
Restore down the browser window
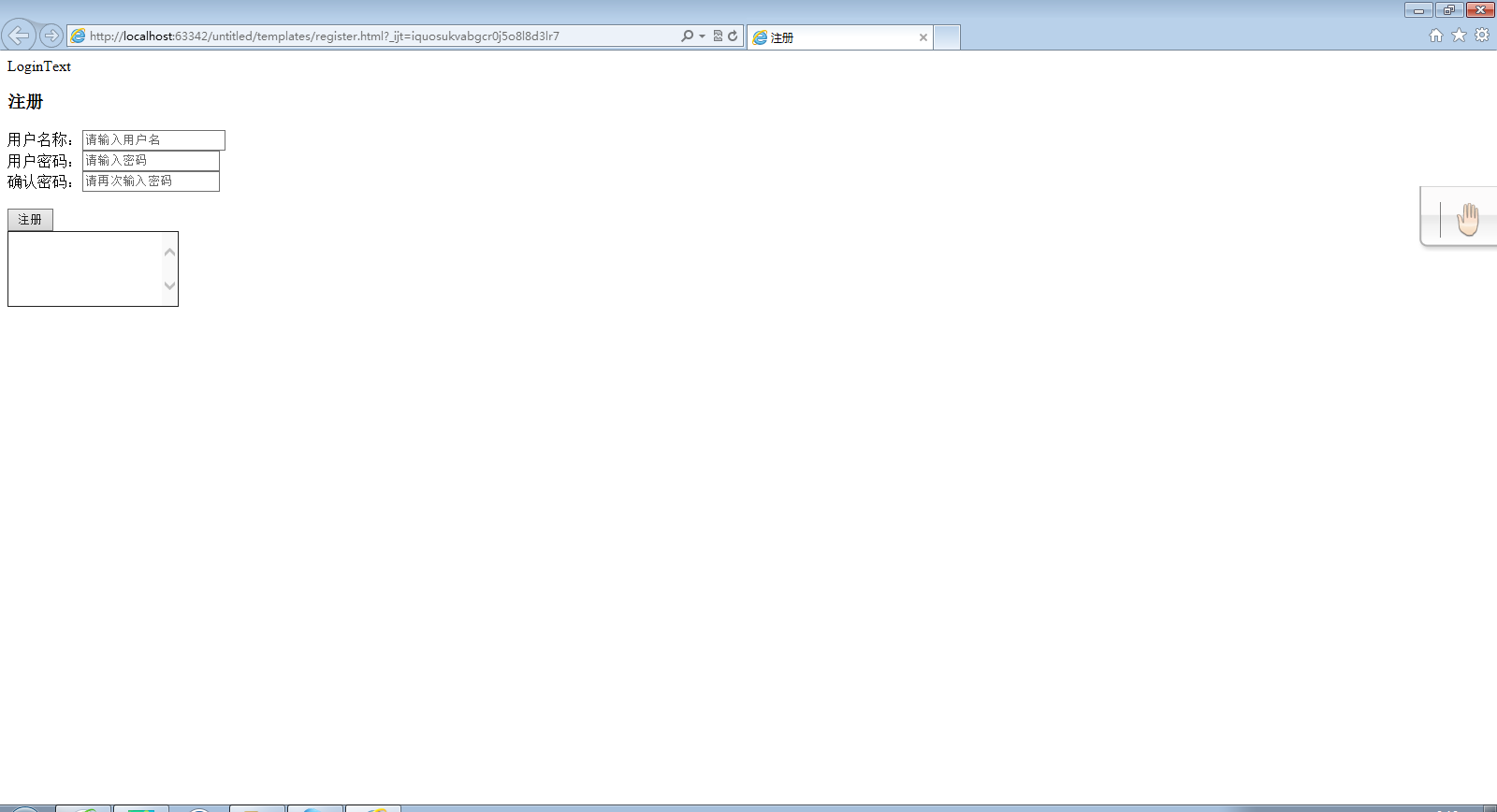point(1449,10)
